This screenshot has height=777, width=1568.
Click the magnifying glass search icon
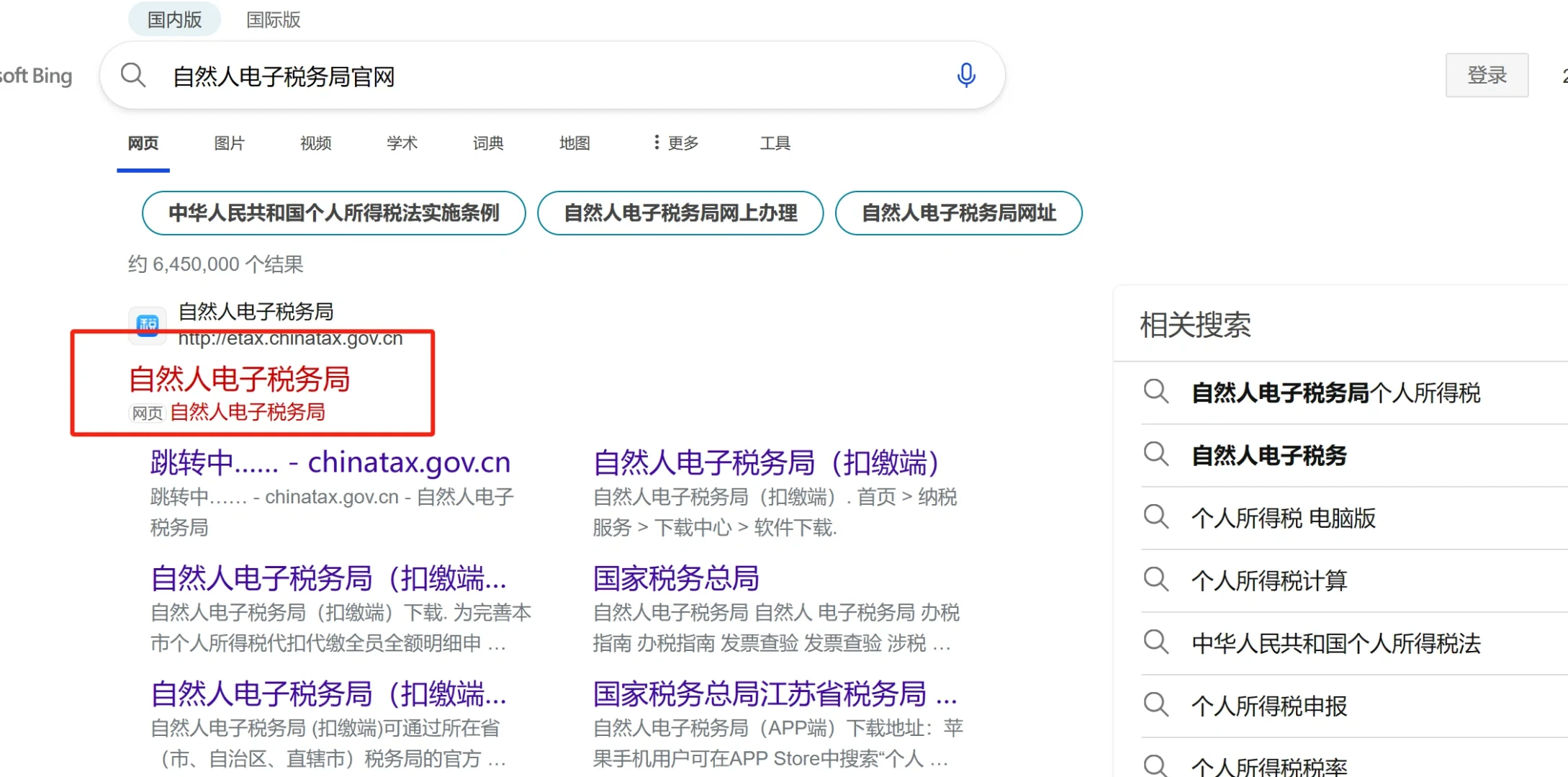[133, 75]
